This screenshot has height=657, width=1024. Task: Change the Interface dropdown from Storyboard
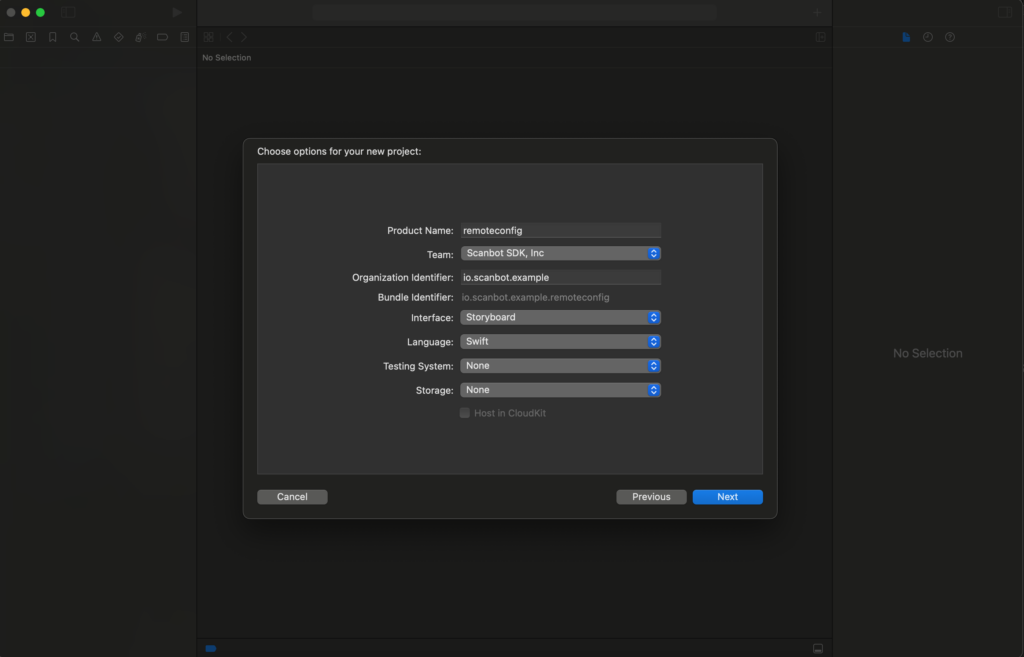pyautogui.click(x=560, y=317)
